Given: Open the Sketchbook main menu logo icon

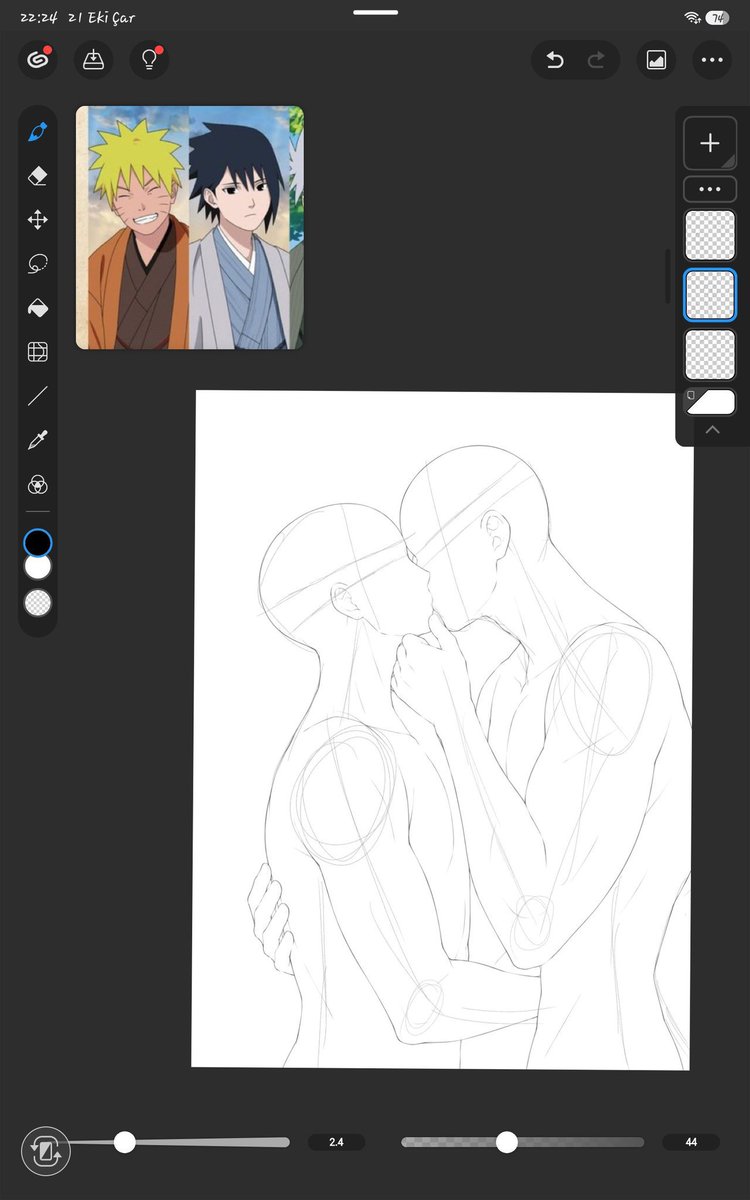Looking at the screenshot, I should [38, 60].
